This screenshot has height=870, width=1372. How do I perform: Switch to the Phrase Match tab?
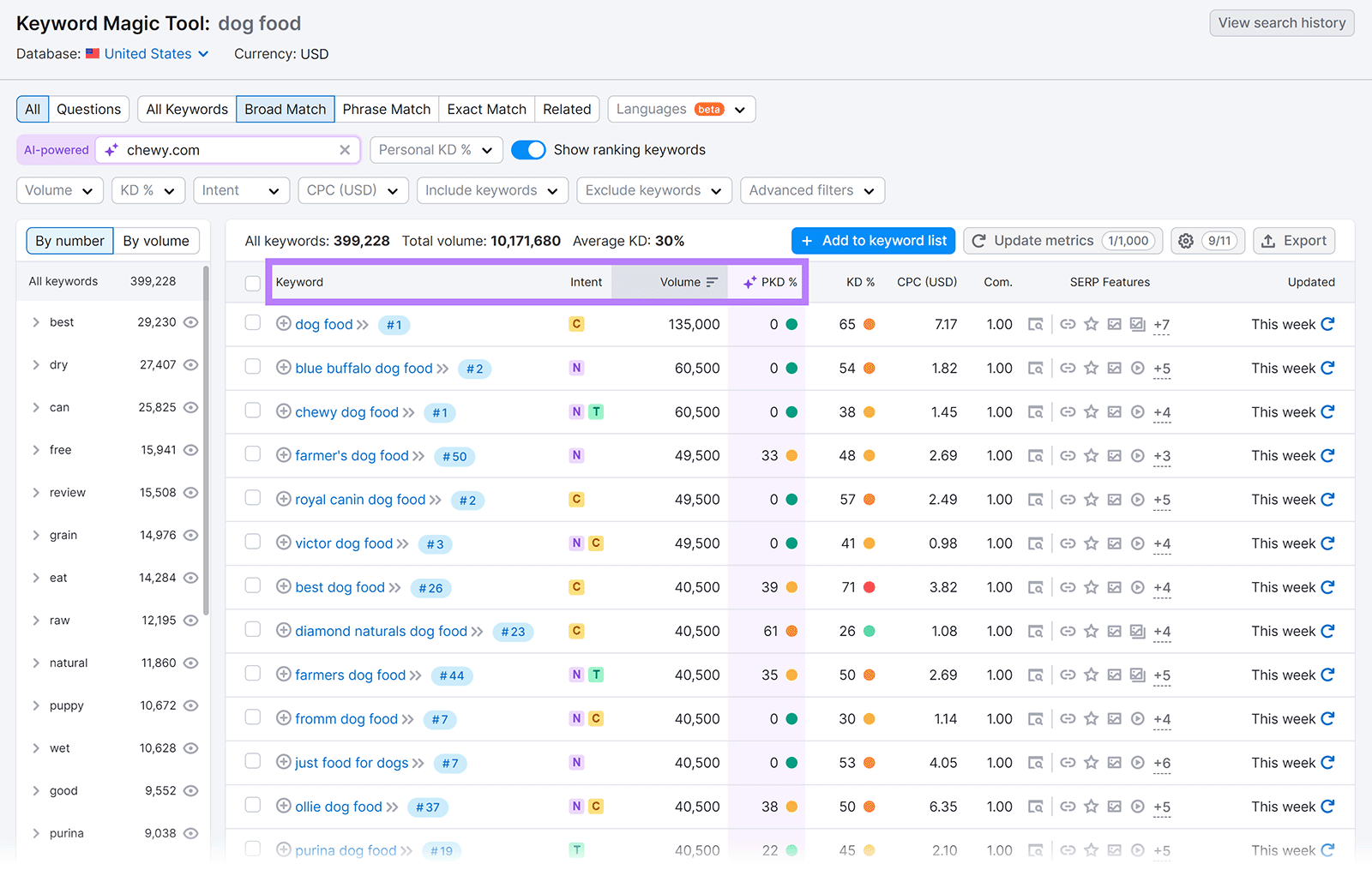pyautogui.click(x=386, y=109)
